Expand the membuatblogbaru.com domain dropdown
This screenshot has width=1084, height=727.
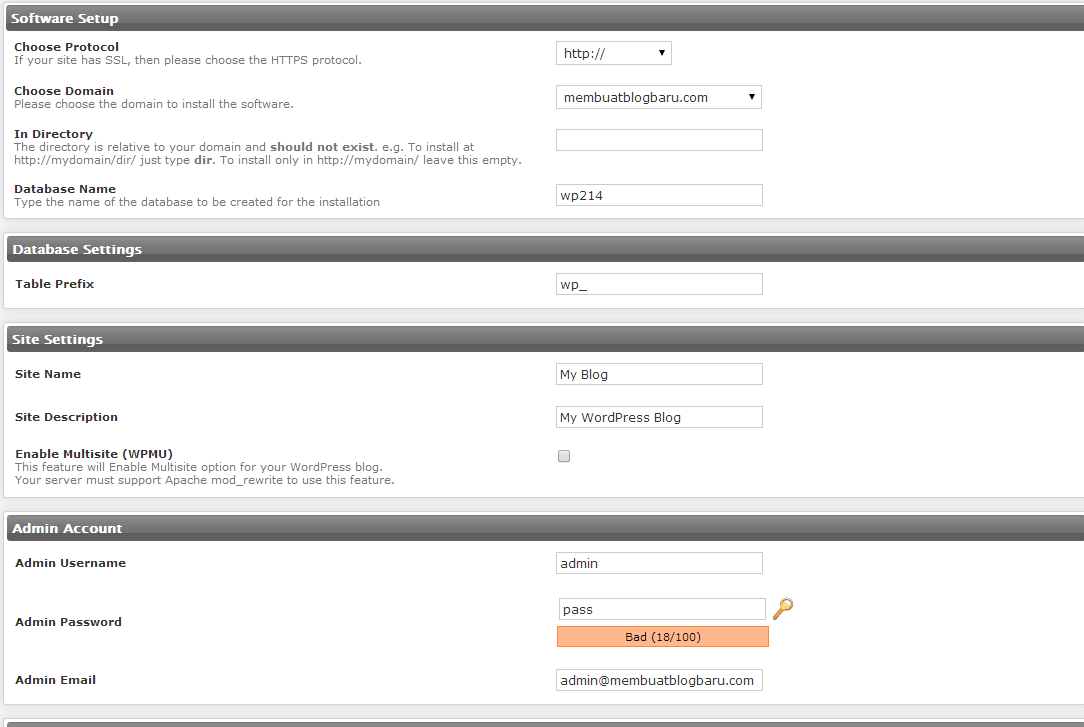click(658, 97)
